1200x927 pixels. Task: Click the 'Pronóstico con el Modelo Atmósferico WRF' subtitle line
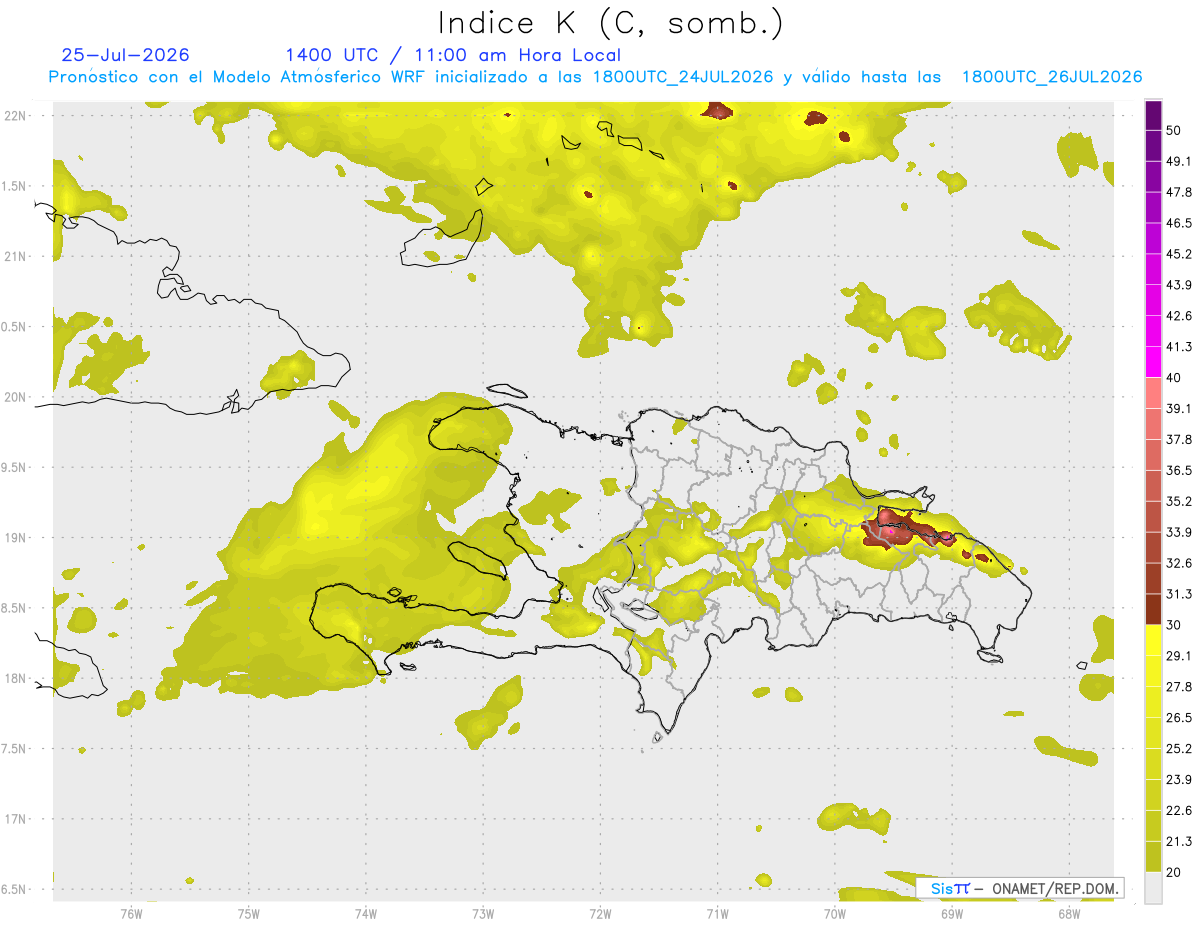click(x=595, y=77)
